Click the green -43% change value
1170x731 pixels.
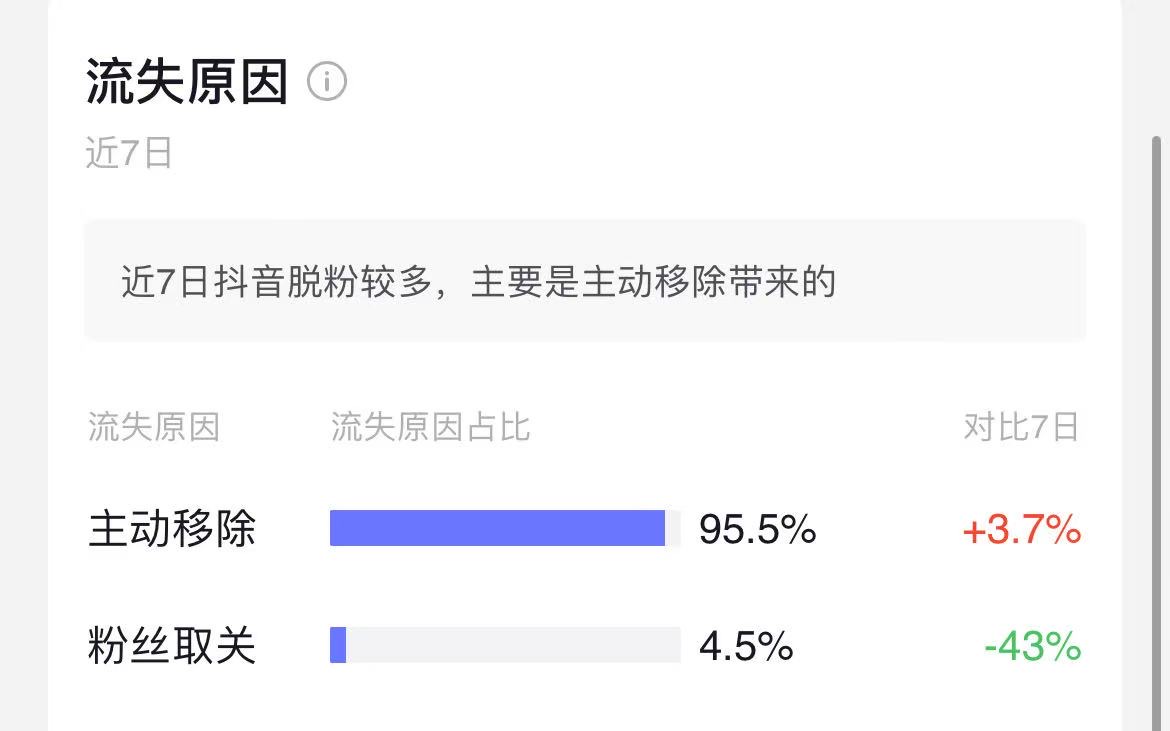tap(1032, 646)
